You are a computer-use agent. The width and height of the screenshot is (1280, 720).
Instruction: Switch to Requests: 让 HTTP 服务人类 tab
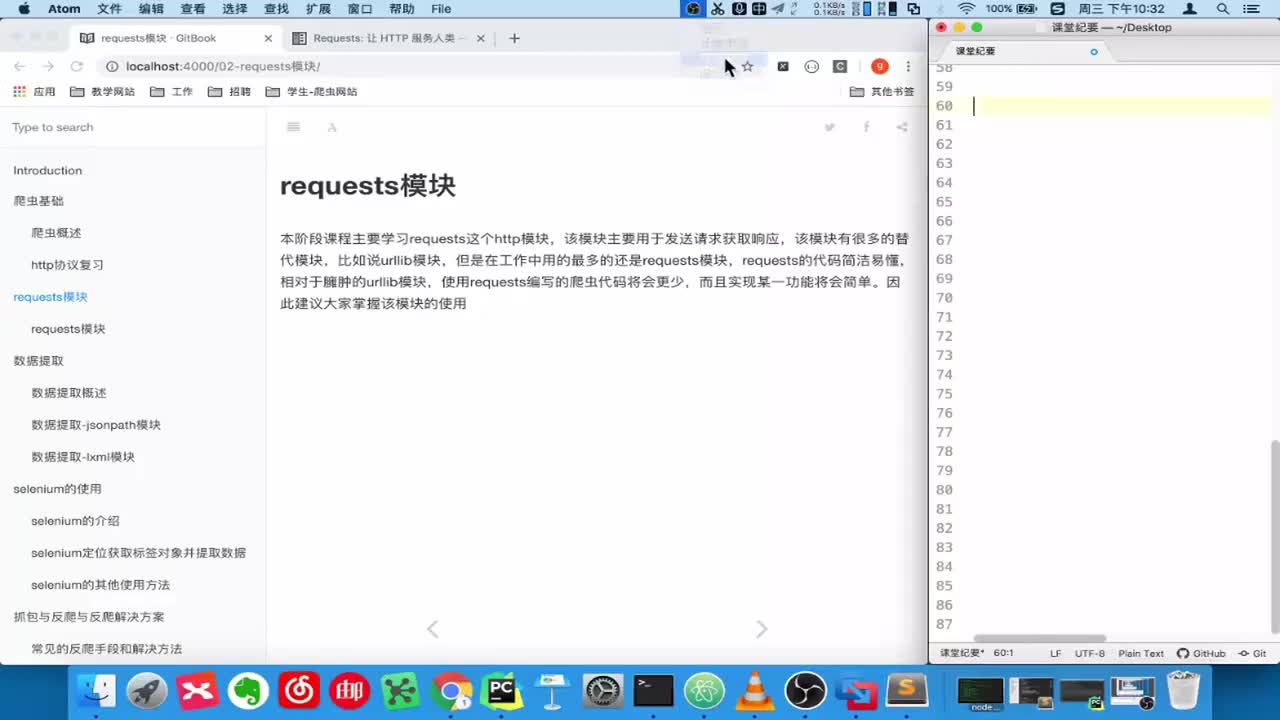click(389, 38)
